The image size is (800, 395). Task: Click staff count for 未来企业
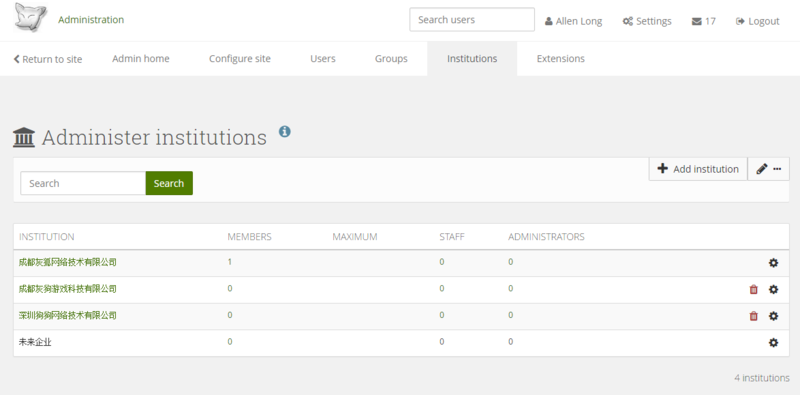[x=442, y=341]
